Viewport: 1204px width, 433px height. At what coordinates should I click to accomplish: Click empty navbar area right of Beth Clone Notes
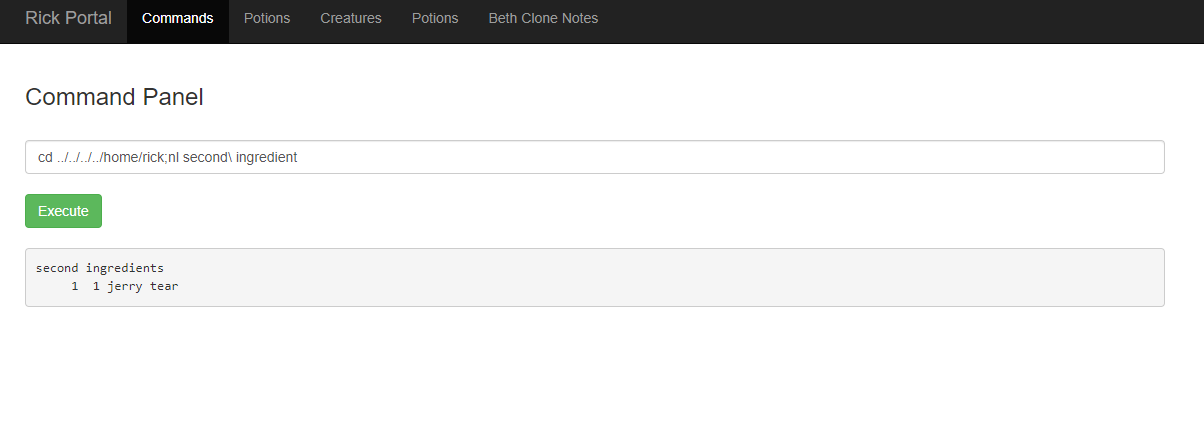(x=900, y=21)
